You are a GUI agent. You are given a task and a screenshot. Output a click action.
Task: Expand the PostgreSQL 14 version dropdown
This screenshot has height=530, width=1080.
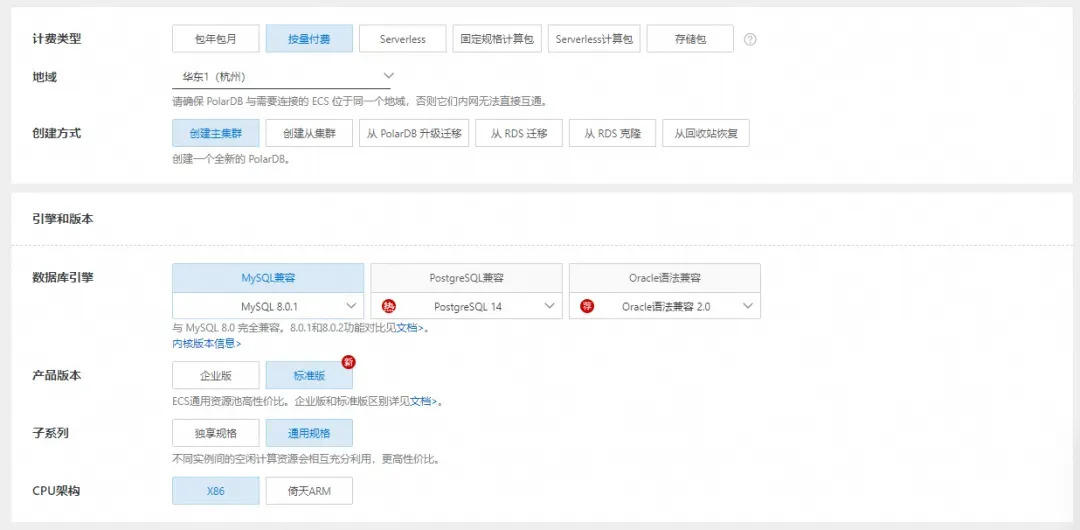click(x=466, y=306)
